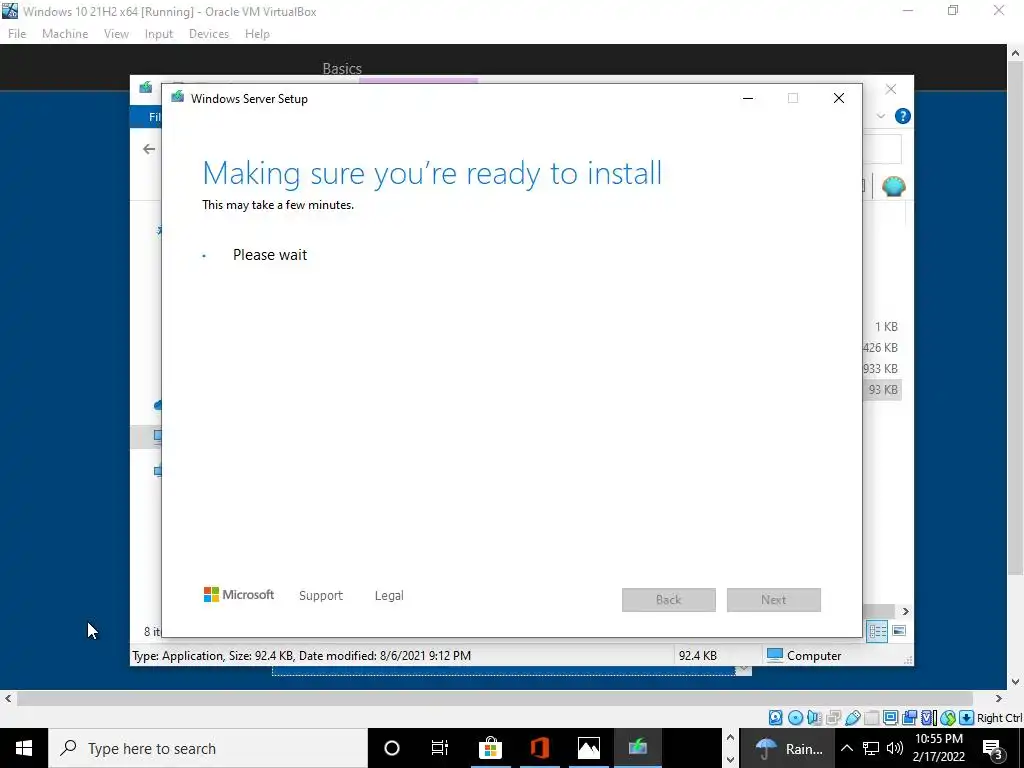Screen dimensions: 1024x768
Task: Click File Explorer horizontal scroll right arrow
Action: 906,611
